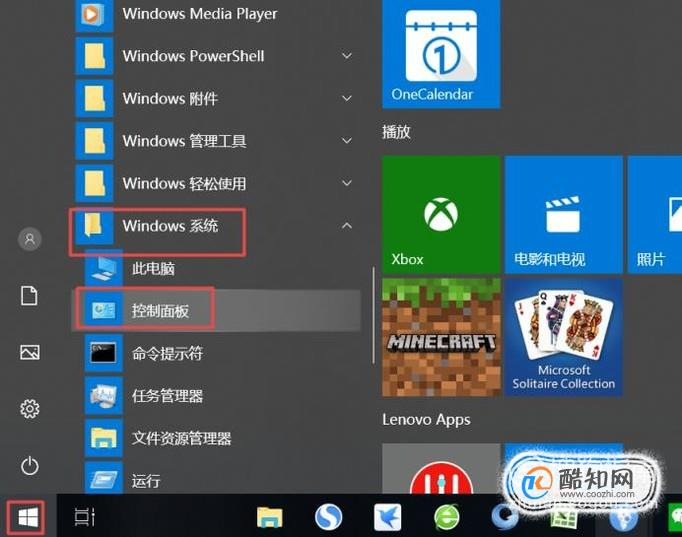682x537 pixels.
Task: Click the Windows Media Player label
Action: (200, 14)
